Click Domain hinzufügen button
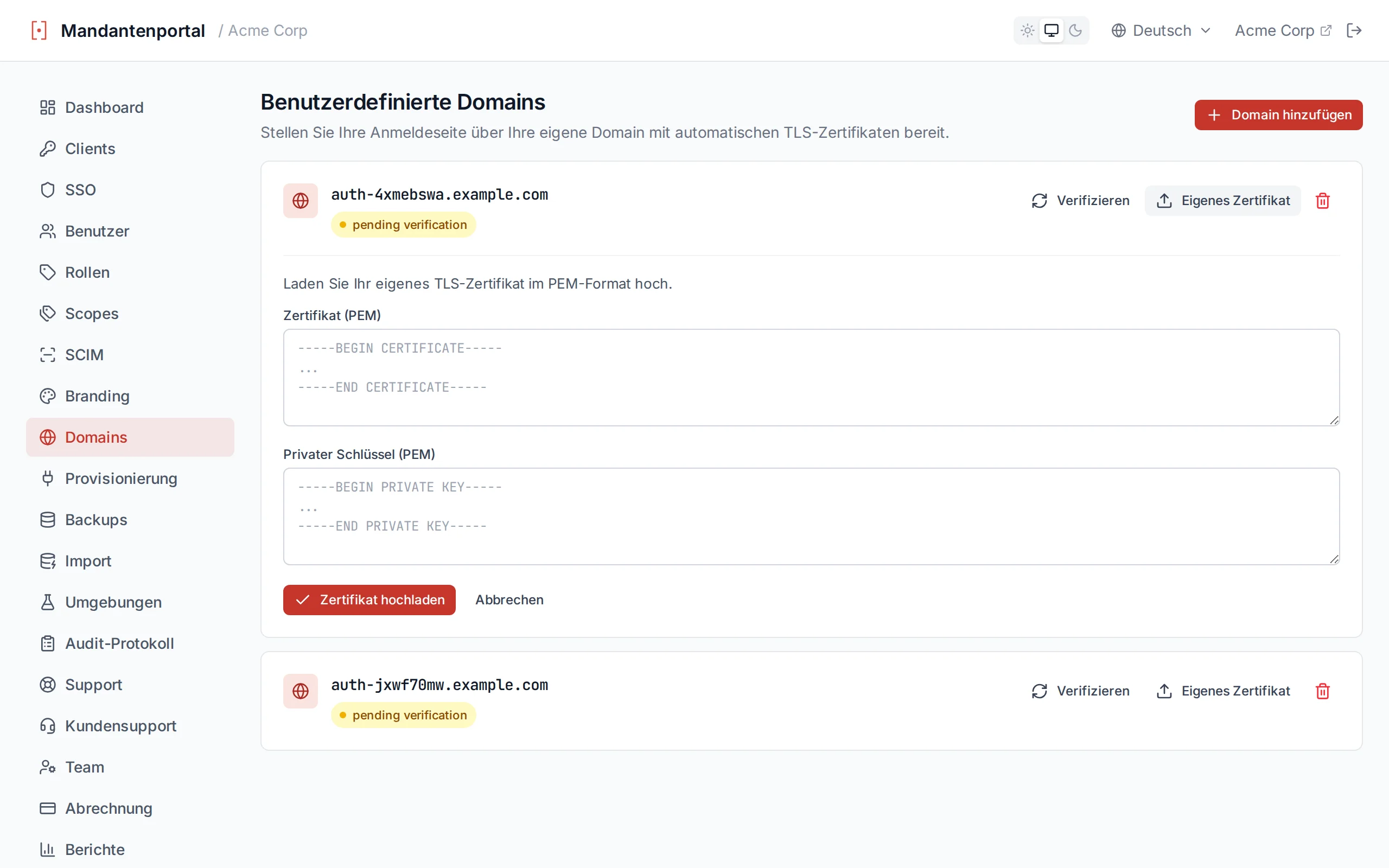The image size is (1389, 868). 1278,115
